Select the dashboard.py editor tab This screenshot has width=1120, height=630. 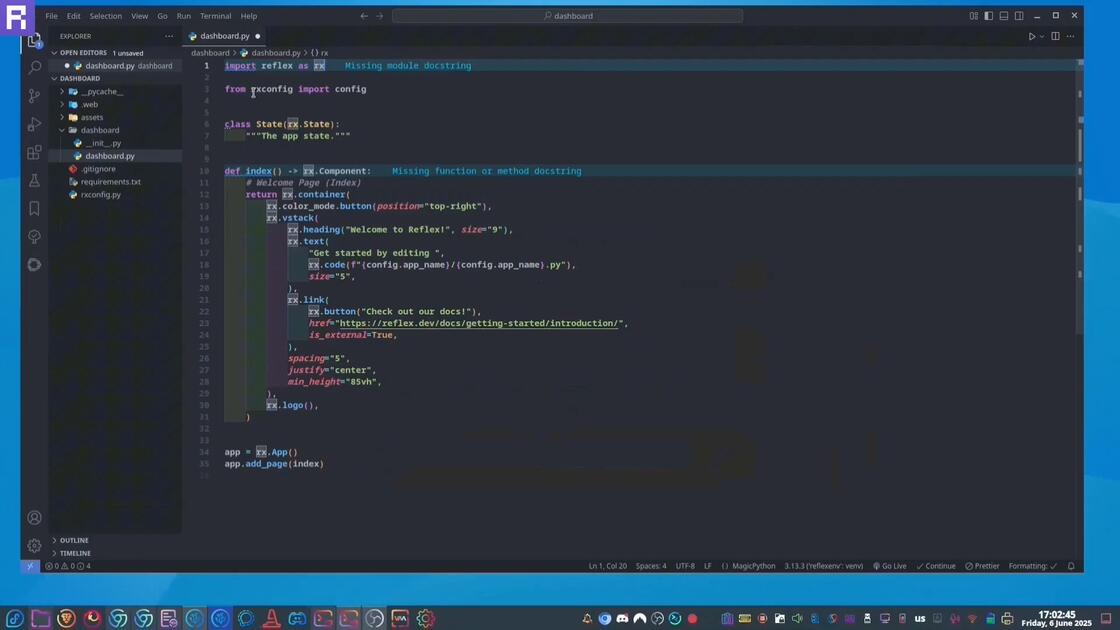(224, 36)
